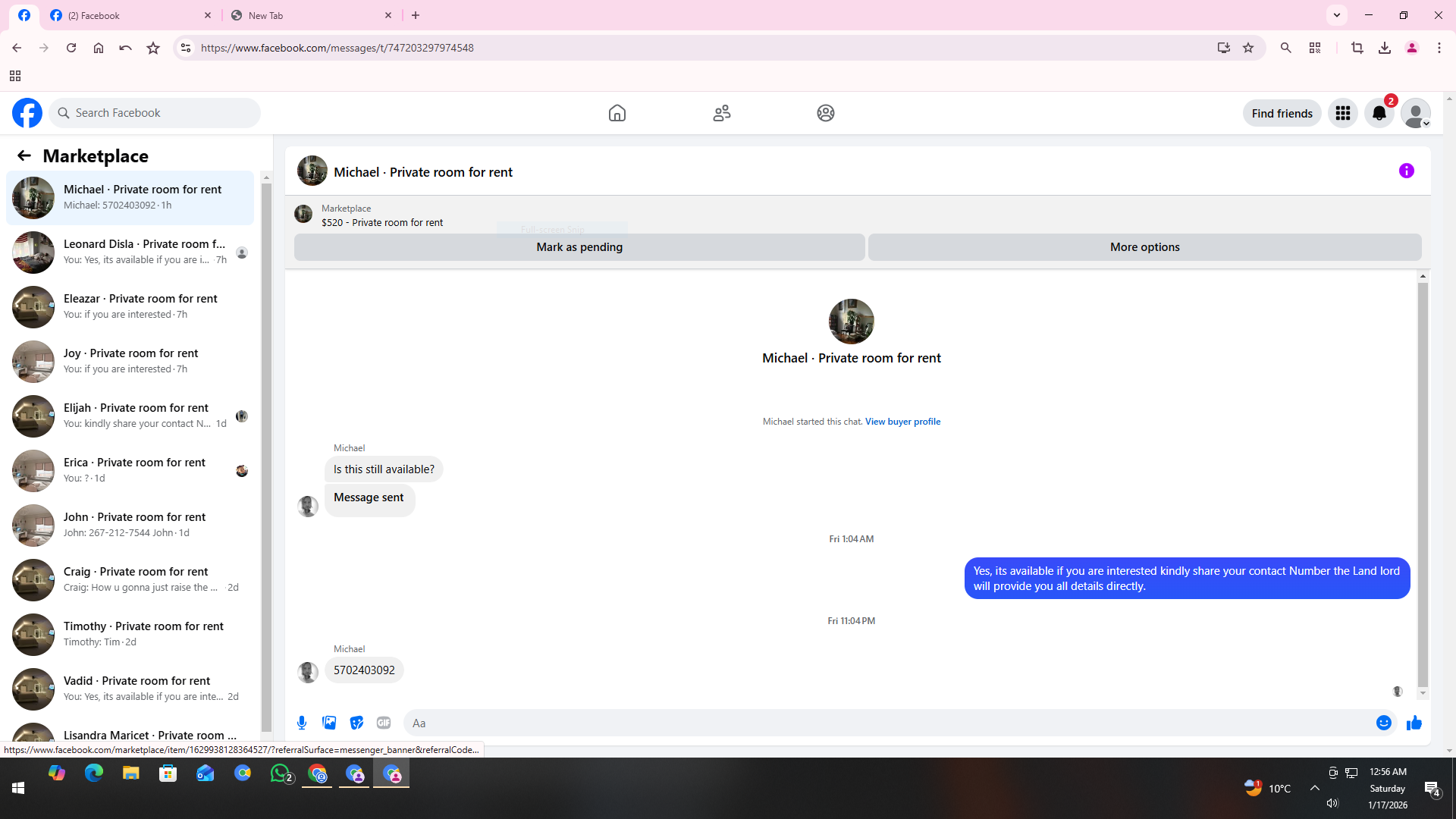
Task: Go back from Marketplace chats
Action: (24, 155)
